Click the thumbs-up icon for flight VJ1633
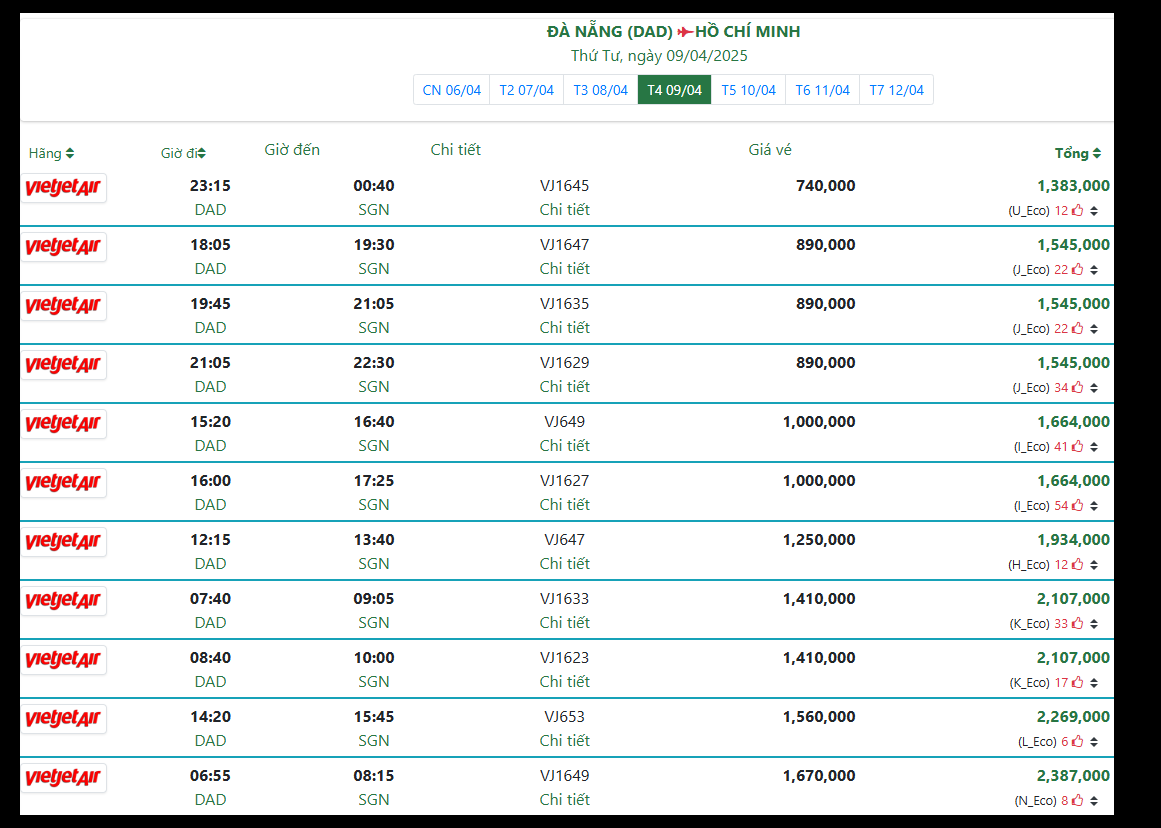The width and height of the screenshot is (1161, 828). tap(1077, 624)
